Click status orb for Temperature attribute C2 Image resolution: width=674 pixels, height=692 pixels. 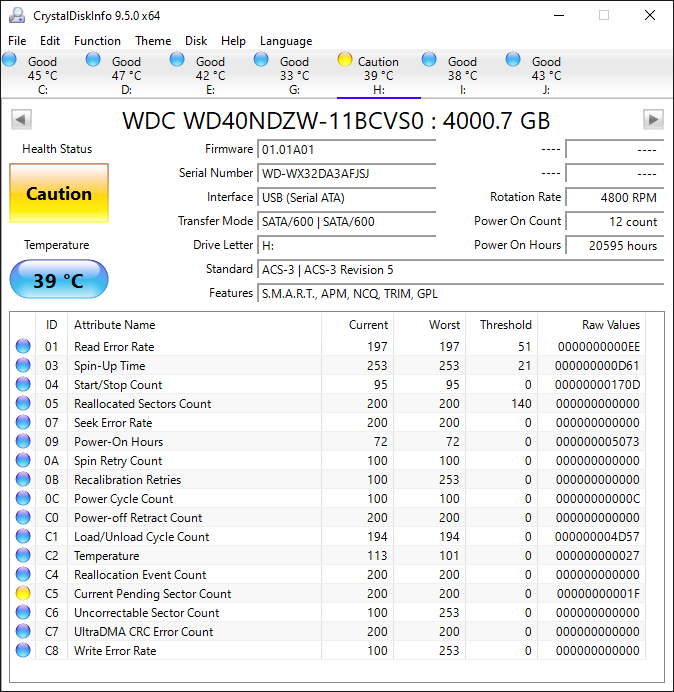(x=23, y=555)
